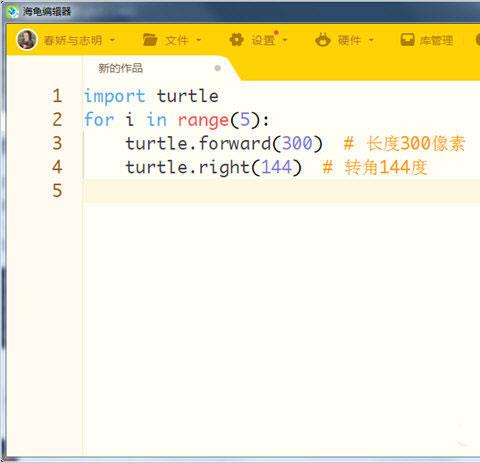Expand the 春娇与志明 account dropdown arrow

[112, 40]
